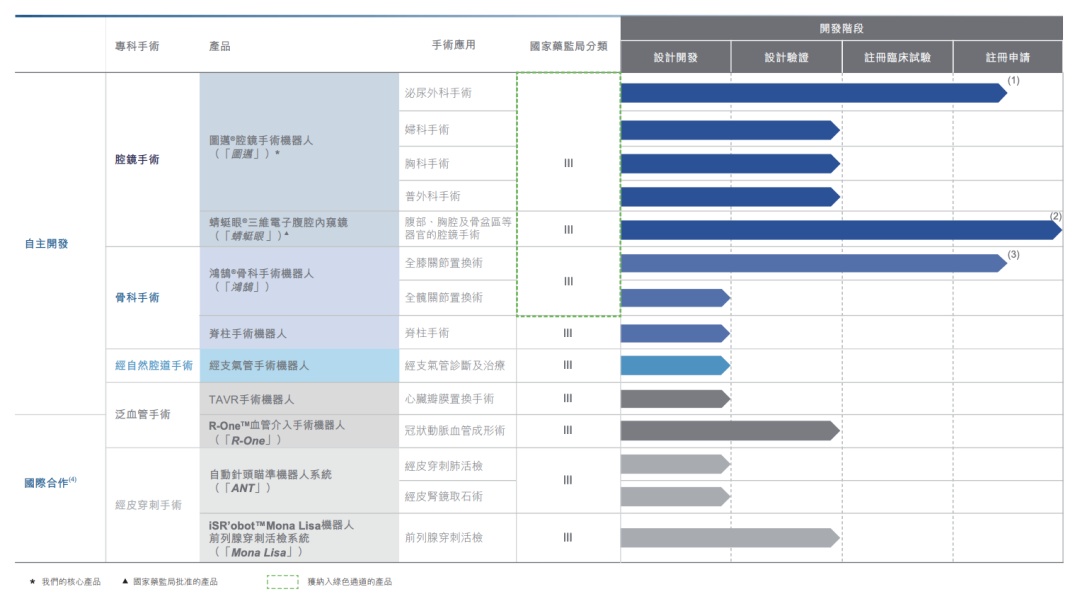
Task: Select the 自主開發 category label
Action: tap(46, 243)
